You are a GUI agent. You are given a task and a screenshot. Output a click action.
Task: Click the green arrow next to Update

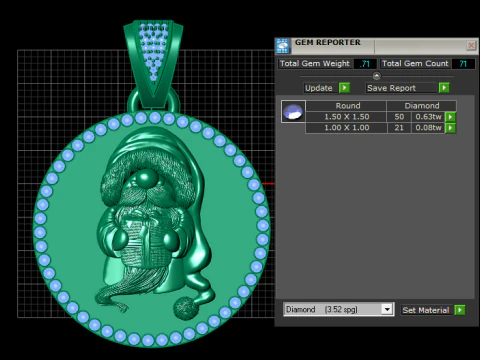344,88
